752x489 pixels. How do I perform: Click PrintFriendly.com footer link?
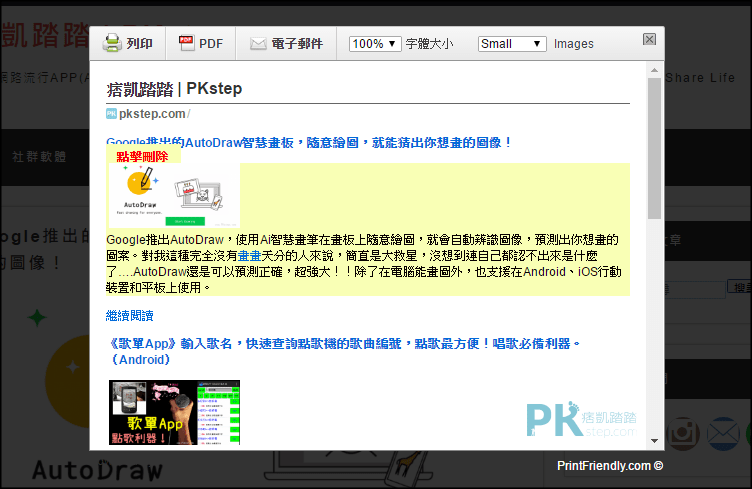coord(610,466)
